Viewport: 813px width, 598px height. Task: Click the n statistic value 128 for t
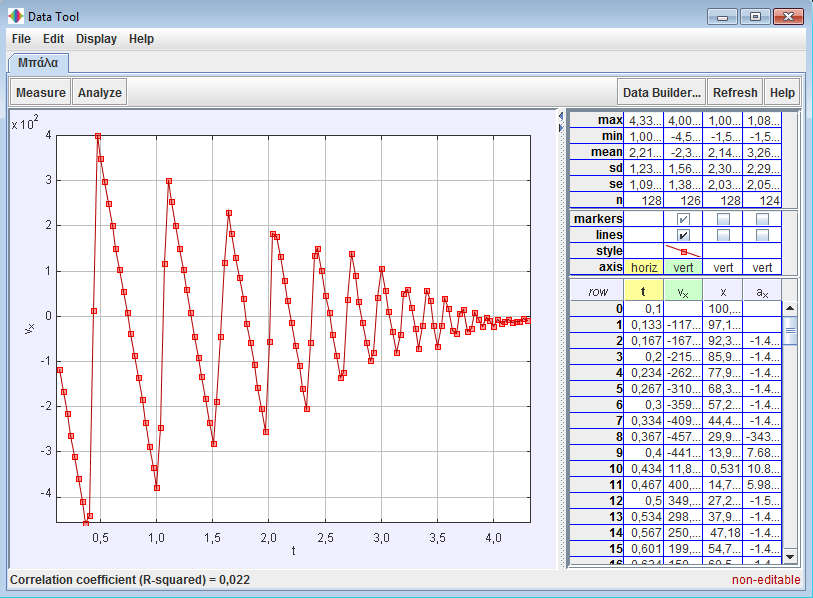click(643, 201)
